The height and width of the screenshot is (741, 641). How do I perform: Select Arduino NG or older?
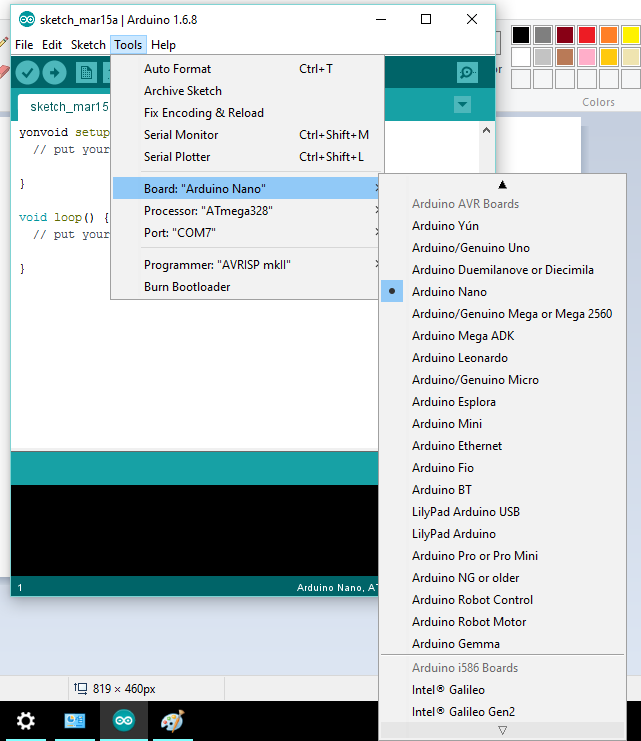click(x=502, y=577)
